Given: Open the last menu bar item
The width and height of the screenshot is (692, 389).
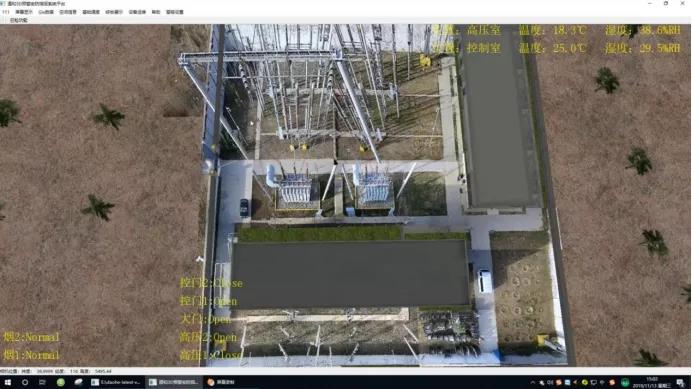Looking at the screenshot, I should click(x=175, y=12).
